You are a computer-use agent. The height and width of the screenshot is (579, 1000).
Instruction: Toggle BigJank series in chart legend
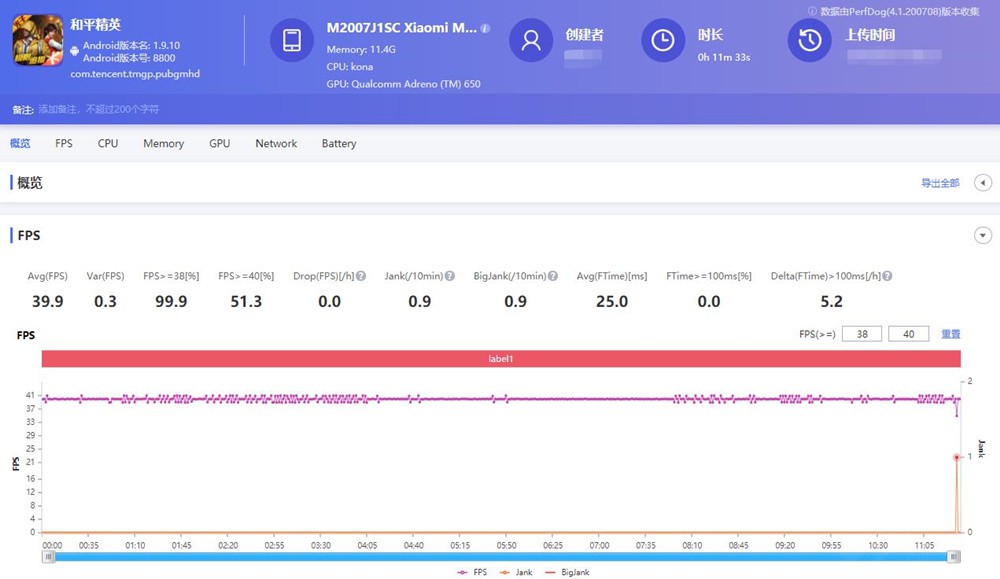click(568, 573)
